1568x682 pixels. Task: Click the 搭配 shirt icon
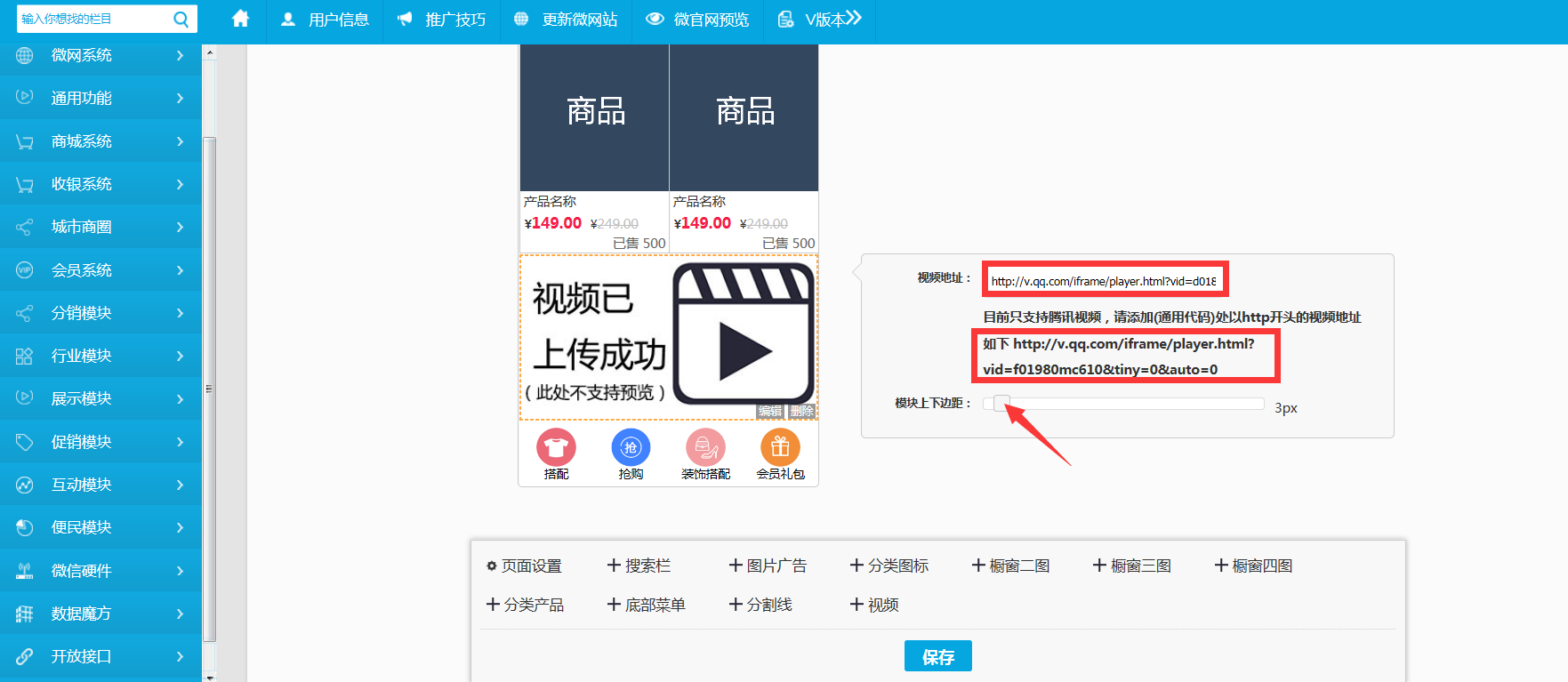click(x=556, y=447)
